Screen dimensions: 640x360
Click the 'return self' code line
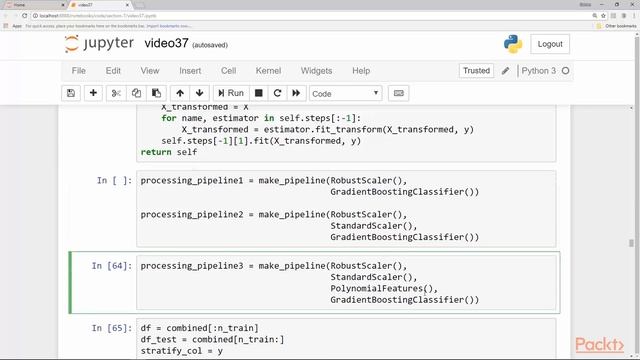click(x=169, y=152)
